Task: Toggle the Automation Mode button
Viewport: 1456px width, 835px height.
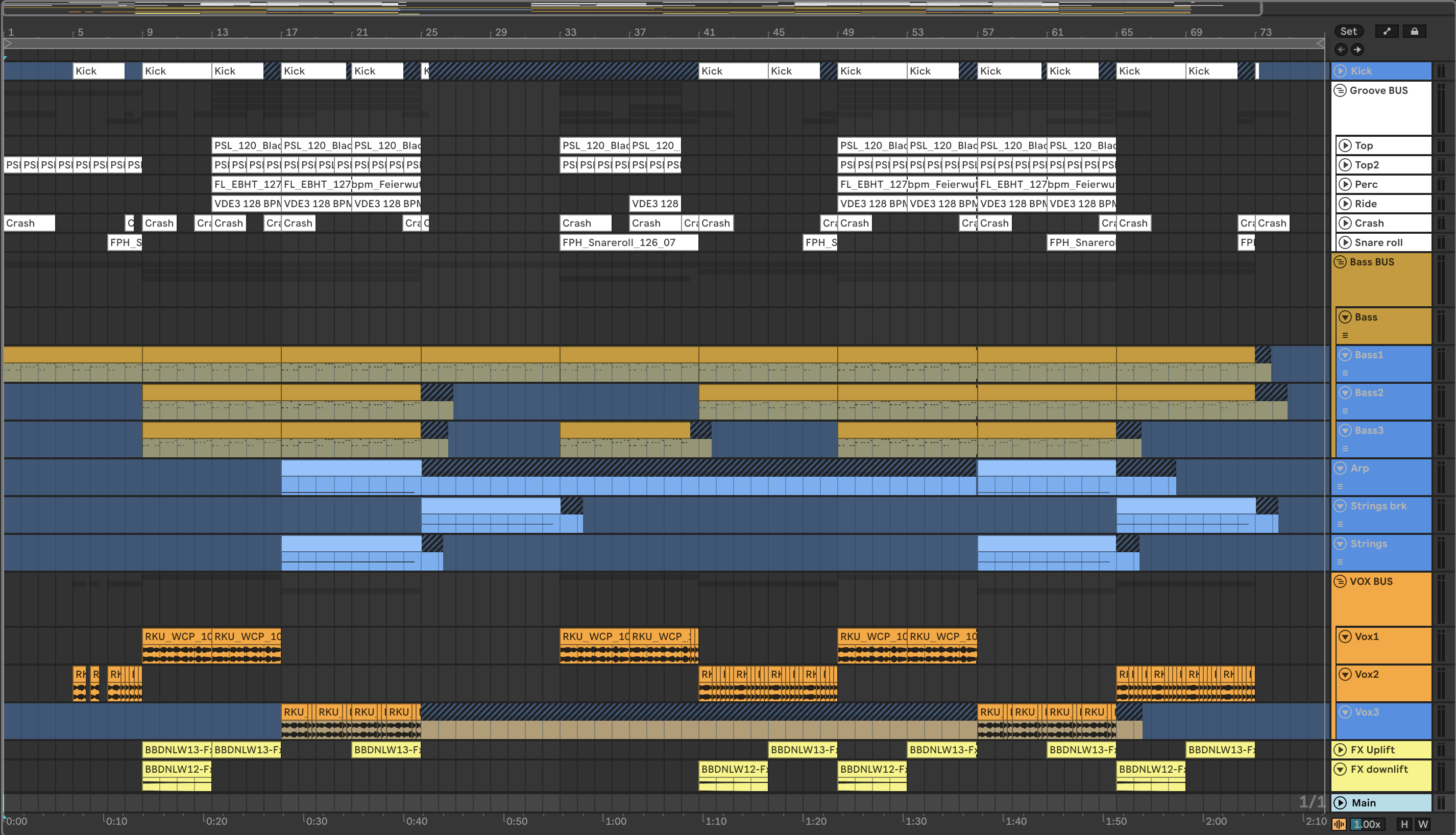Action: (1387, 32)
